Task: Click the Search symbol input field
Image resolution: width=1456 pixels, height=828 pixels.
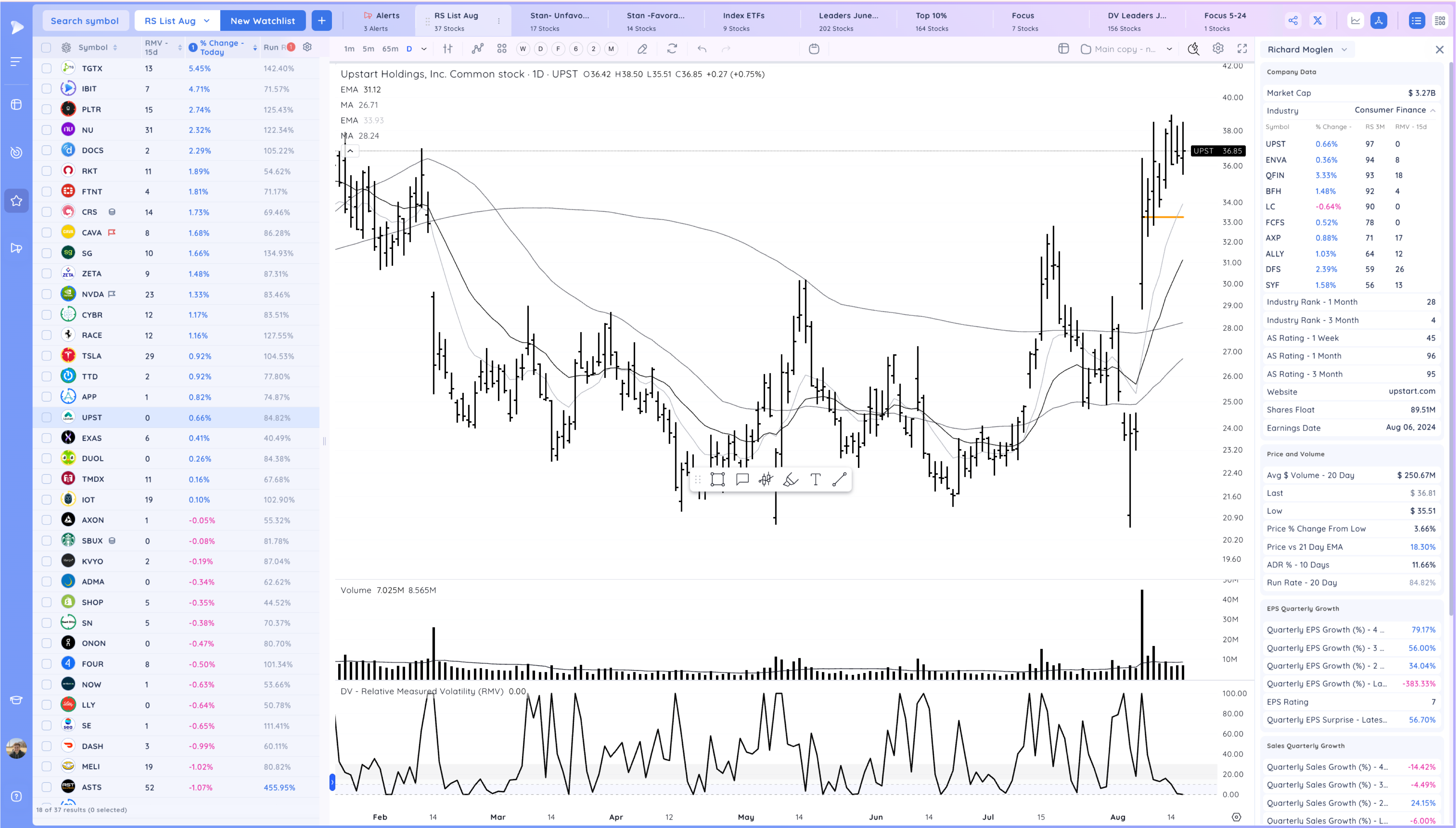Action: pos(85,21)
